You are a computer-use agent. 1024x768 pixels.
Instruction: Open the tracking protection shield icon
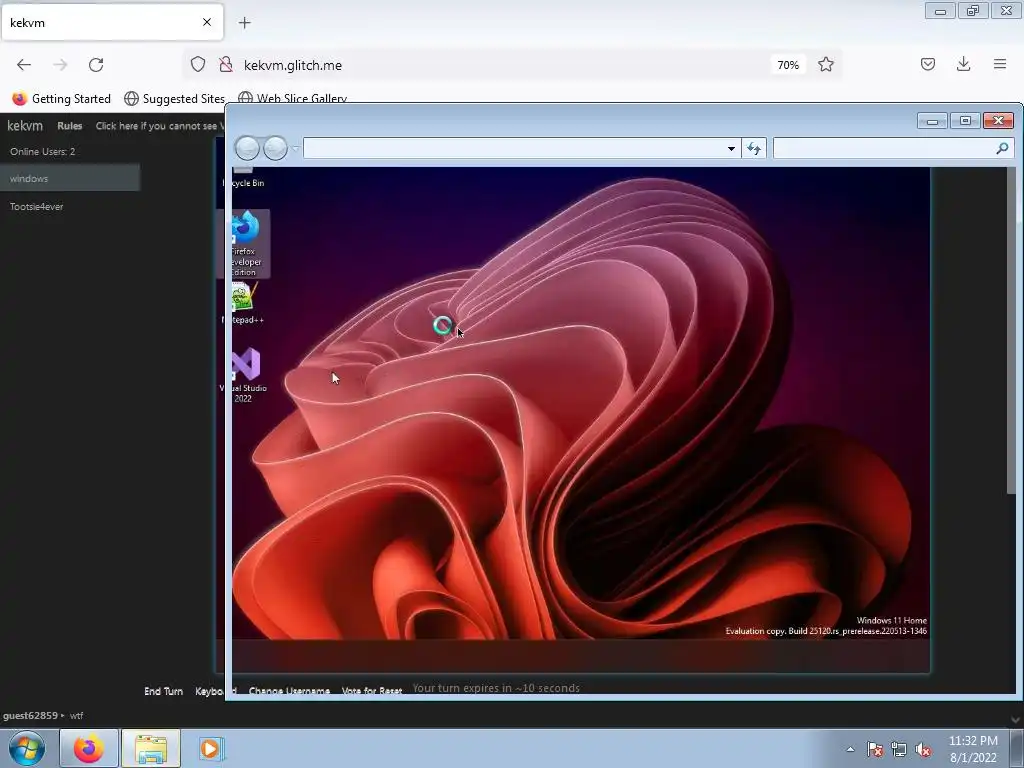[x=198, y=65]
